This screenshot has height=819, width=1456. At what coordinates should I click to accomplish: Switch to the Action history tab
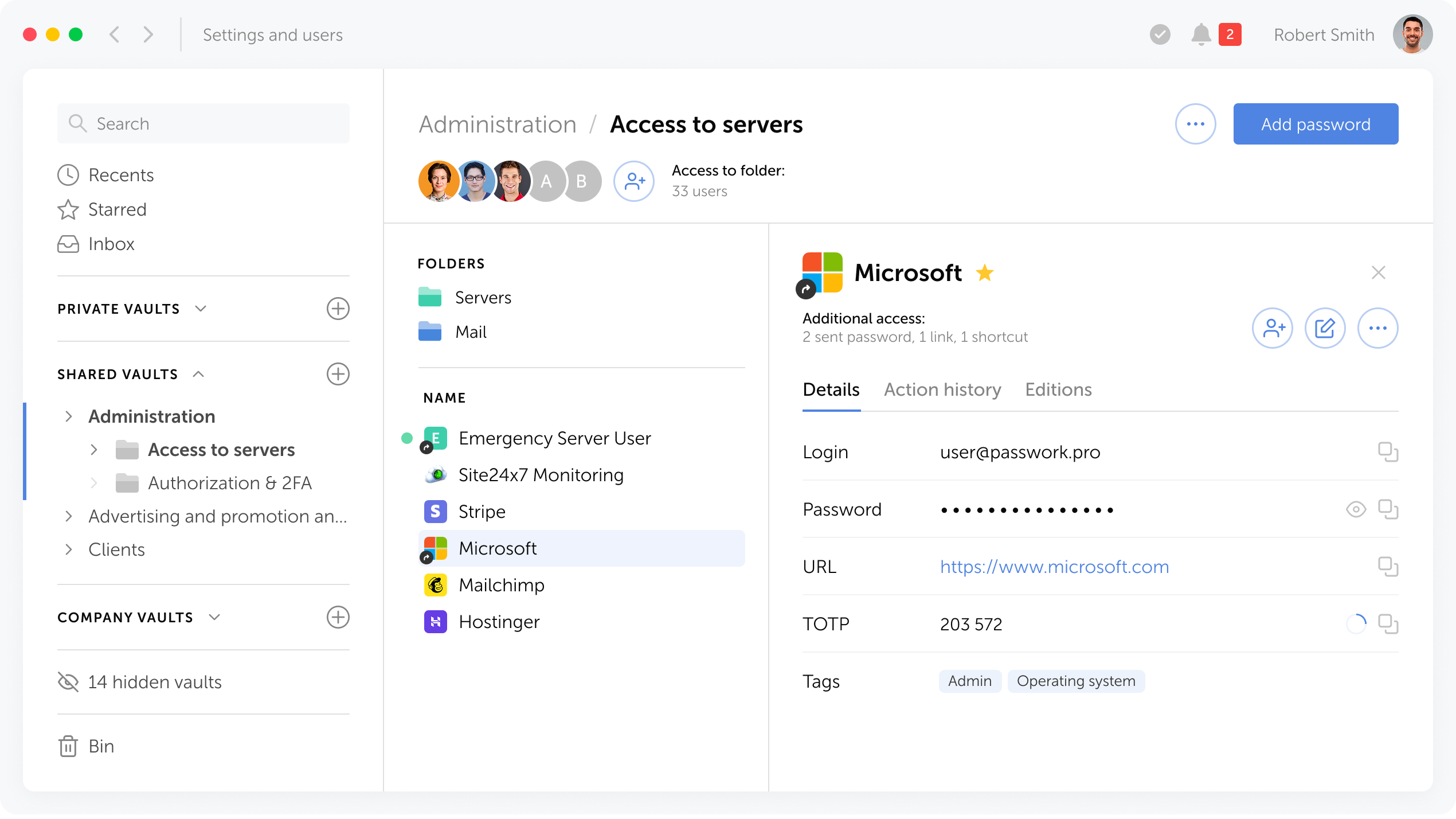pyautogui.click(x=942, y=390)
